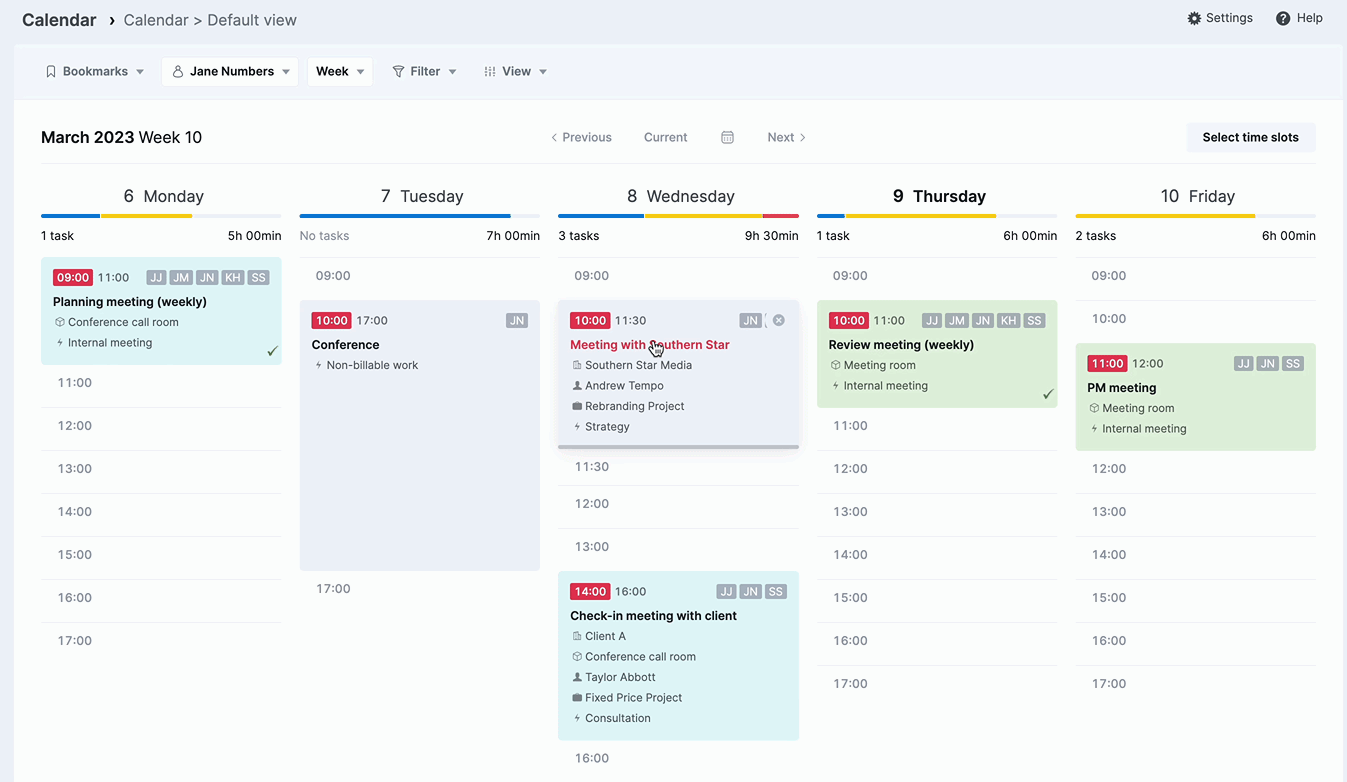This screenshot has height=782, width=1347.
Task: Open Meeting with Southern Star link
Action: (650, 345)
